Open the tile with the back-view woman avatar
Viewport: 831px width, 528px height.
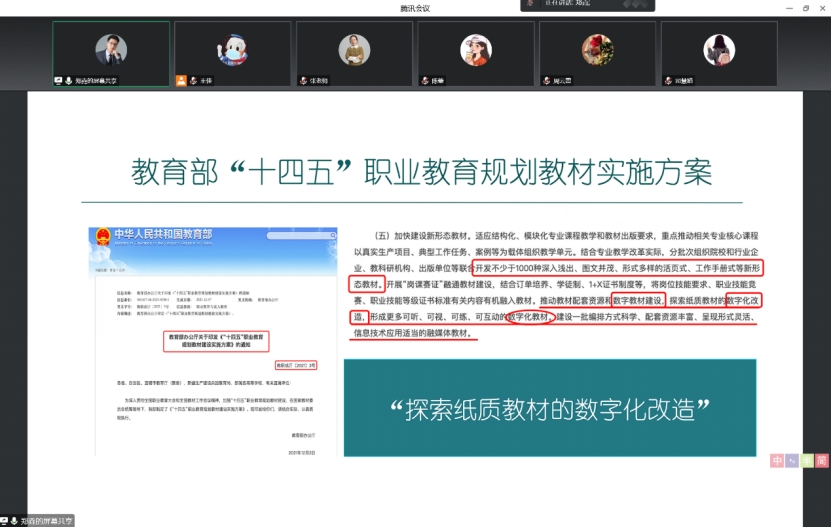[719, 54]
